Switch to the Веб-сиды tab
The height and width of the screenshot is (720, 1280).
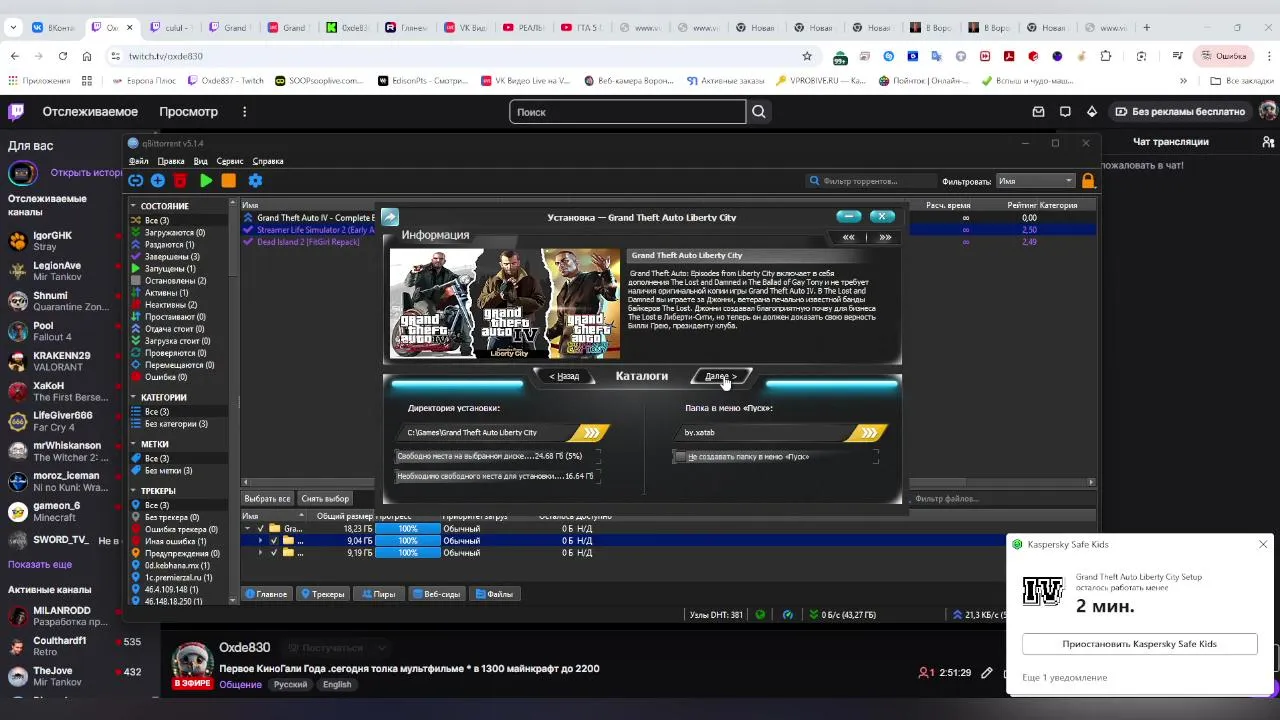point(438,594)
